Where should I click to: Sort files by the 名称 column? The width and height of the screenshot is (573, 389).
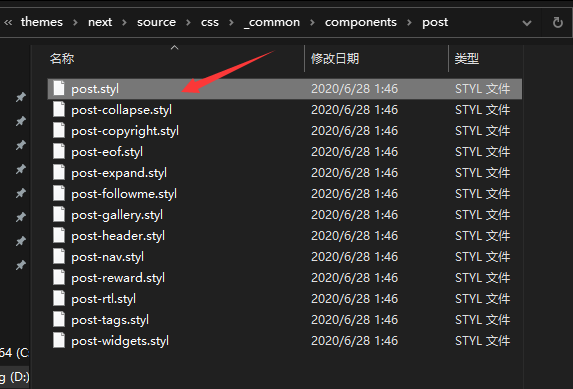coord(62,58)
